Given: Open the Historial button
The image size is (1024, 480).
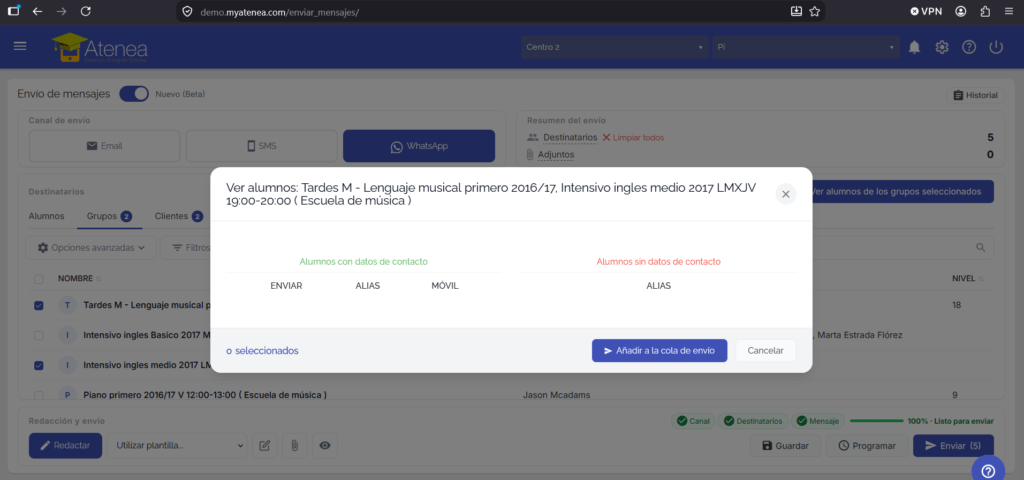Looking at the screenshot, I should click(x=975, y=95).
